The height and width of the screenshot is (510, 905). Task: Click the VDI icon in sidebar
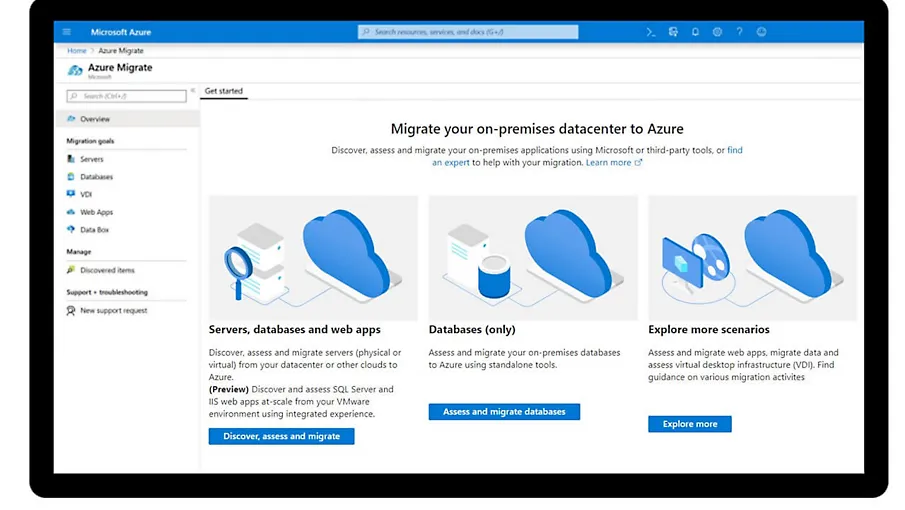[x=71, y=194]
